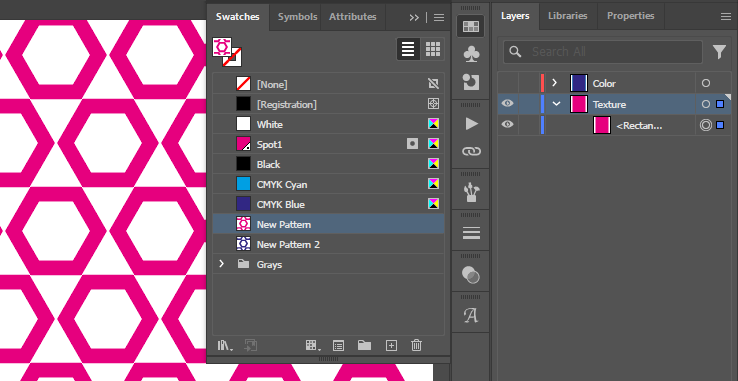Switch to the Symbols tab

[297, 16]
